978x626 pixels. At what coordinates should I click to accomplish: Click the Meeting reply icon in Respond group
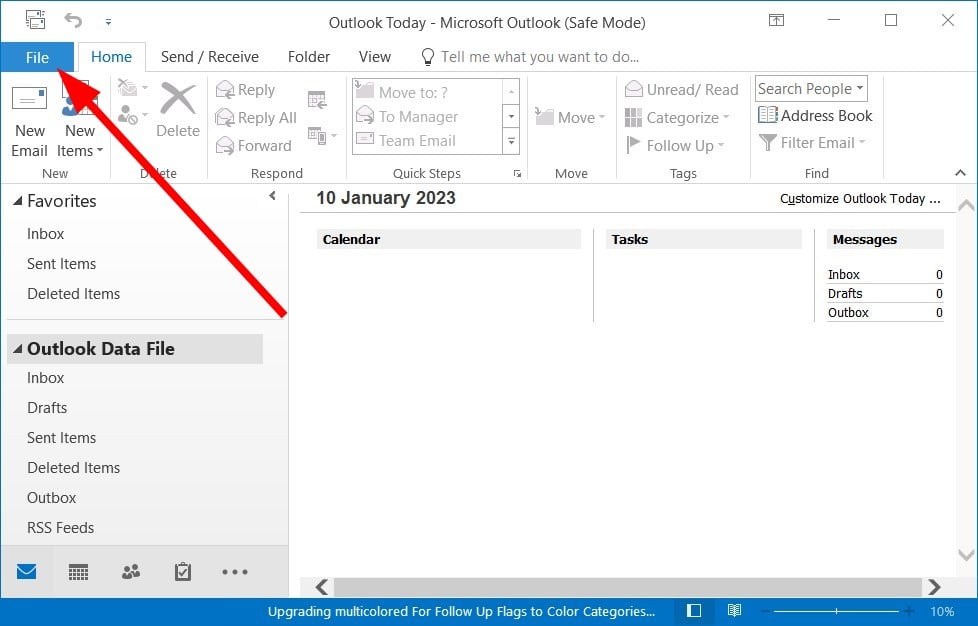[x=317, y=99]
